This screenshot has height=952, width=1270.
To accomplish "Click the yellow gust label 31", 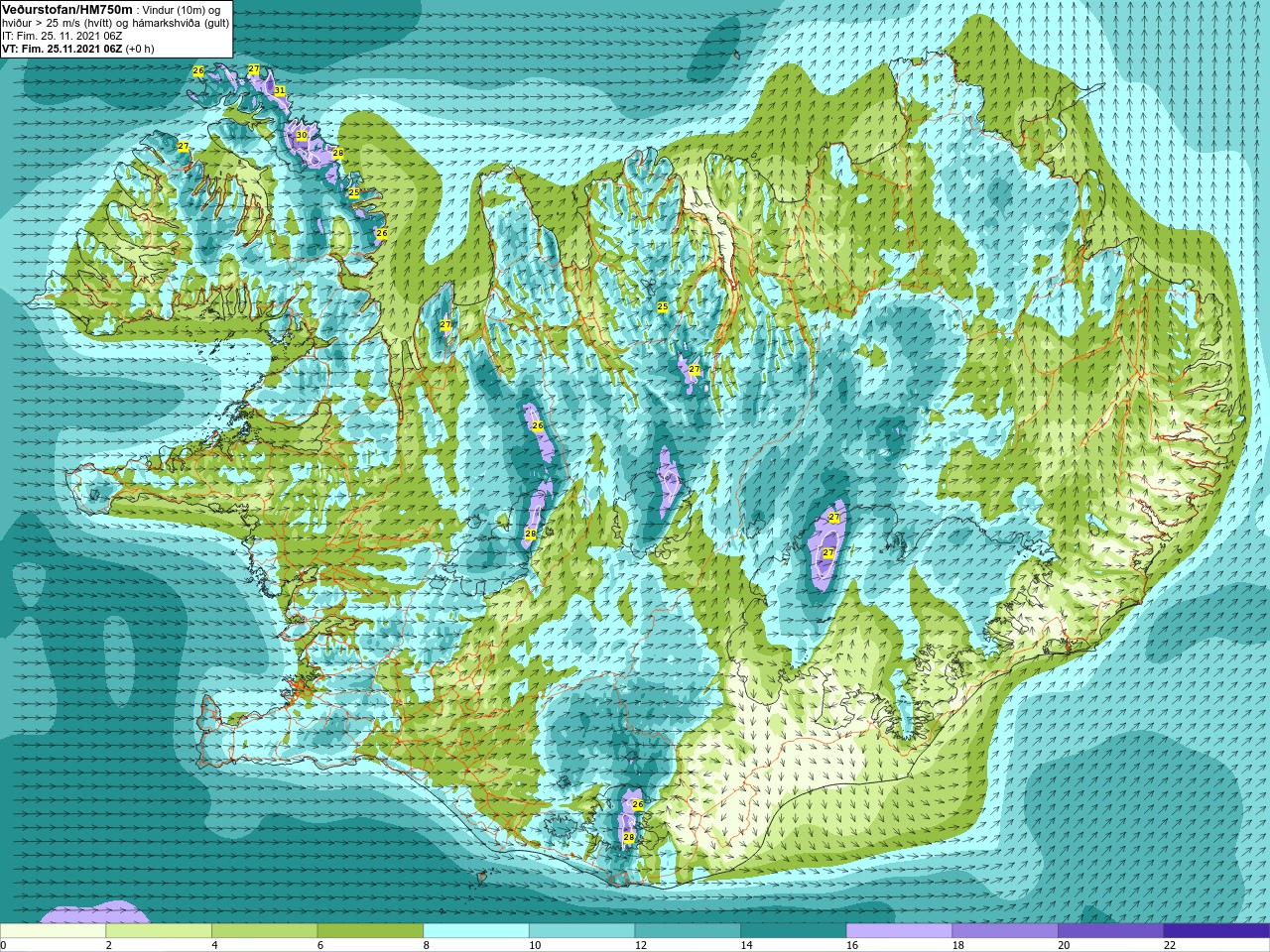I will (x=280, y=90).
